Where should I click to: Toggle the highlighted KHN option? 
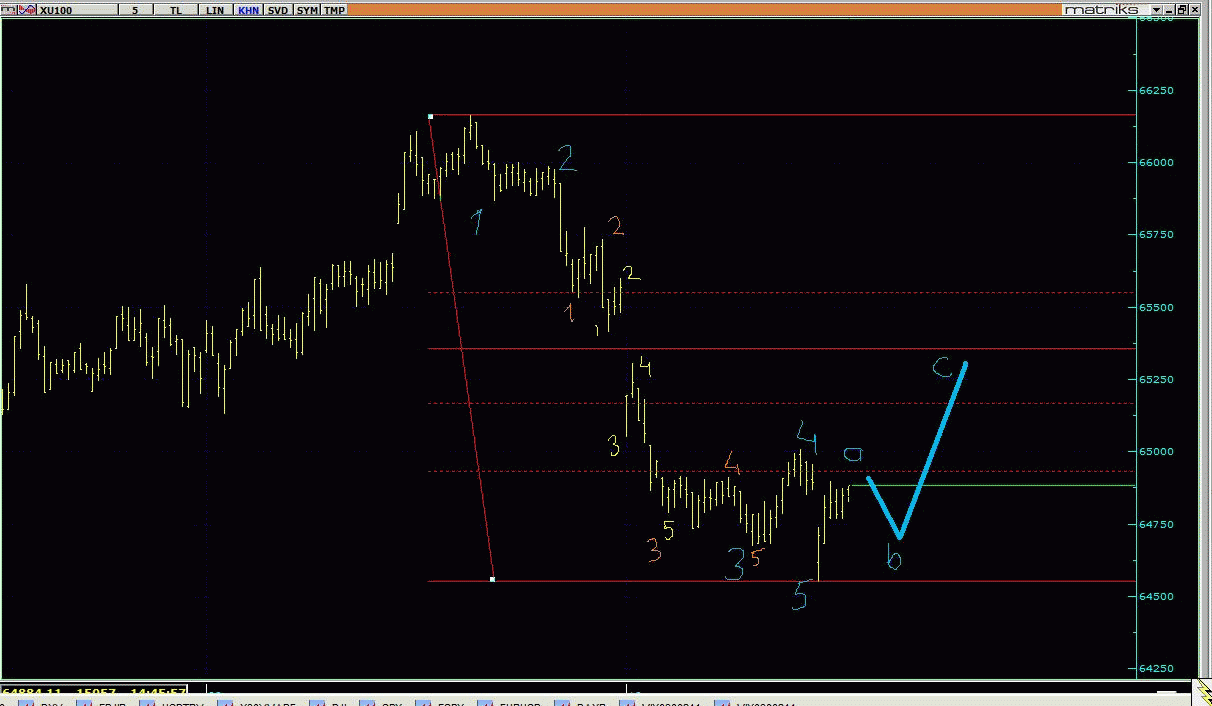(248, 9)
